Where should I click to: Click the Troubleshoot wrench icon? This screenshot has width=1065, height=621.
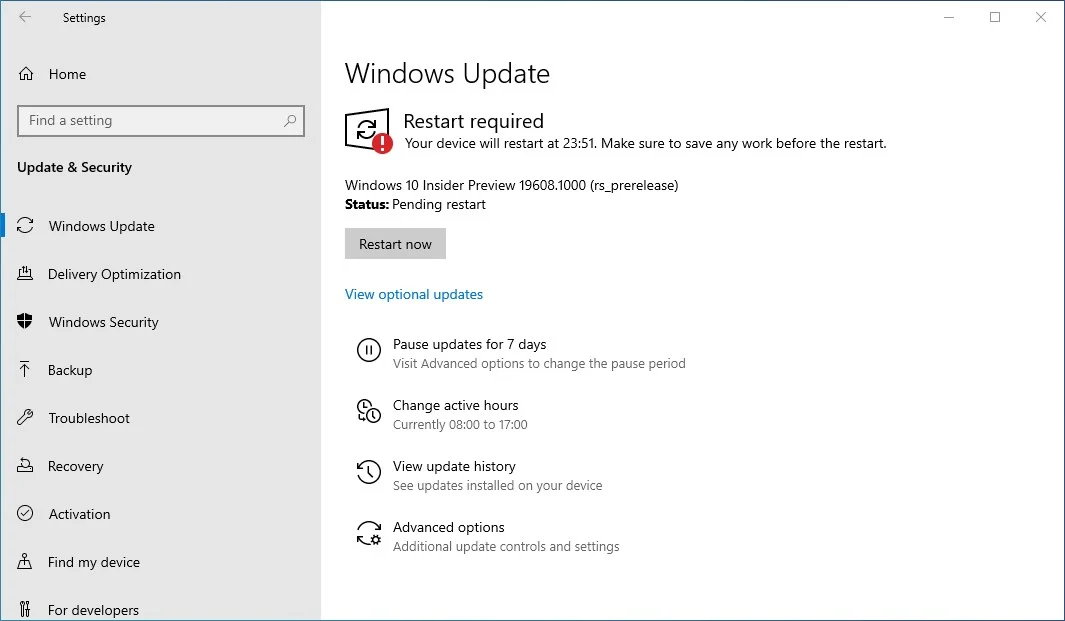[25, 417]
